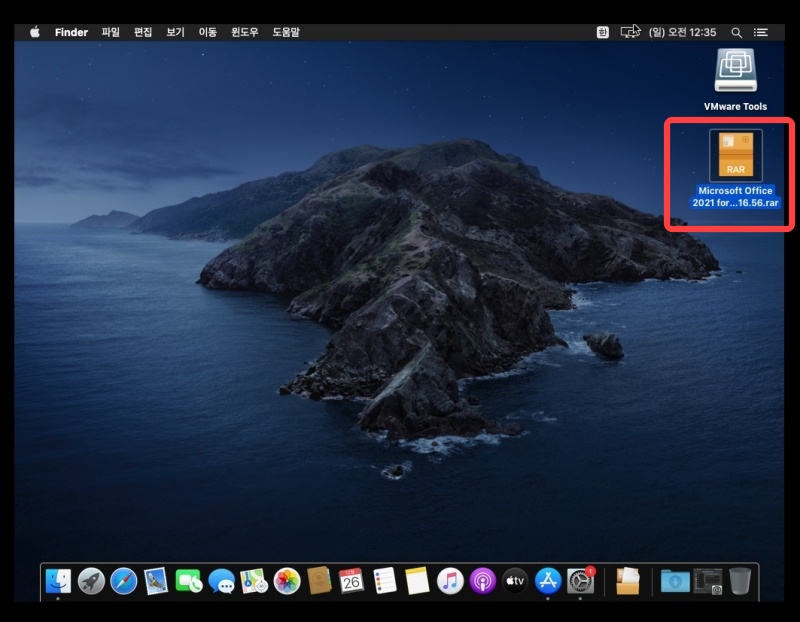The height and width of the screenshot is (622, 800).
Task: Open Contacts from the dock
Action: pyautogui.click(x=319, y=581)
